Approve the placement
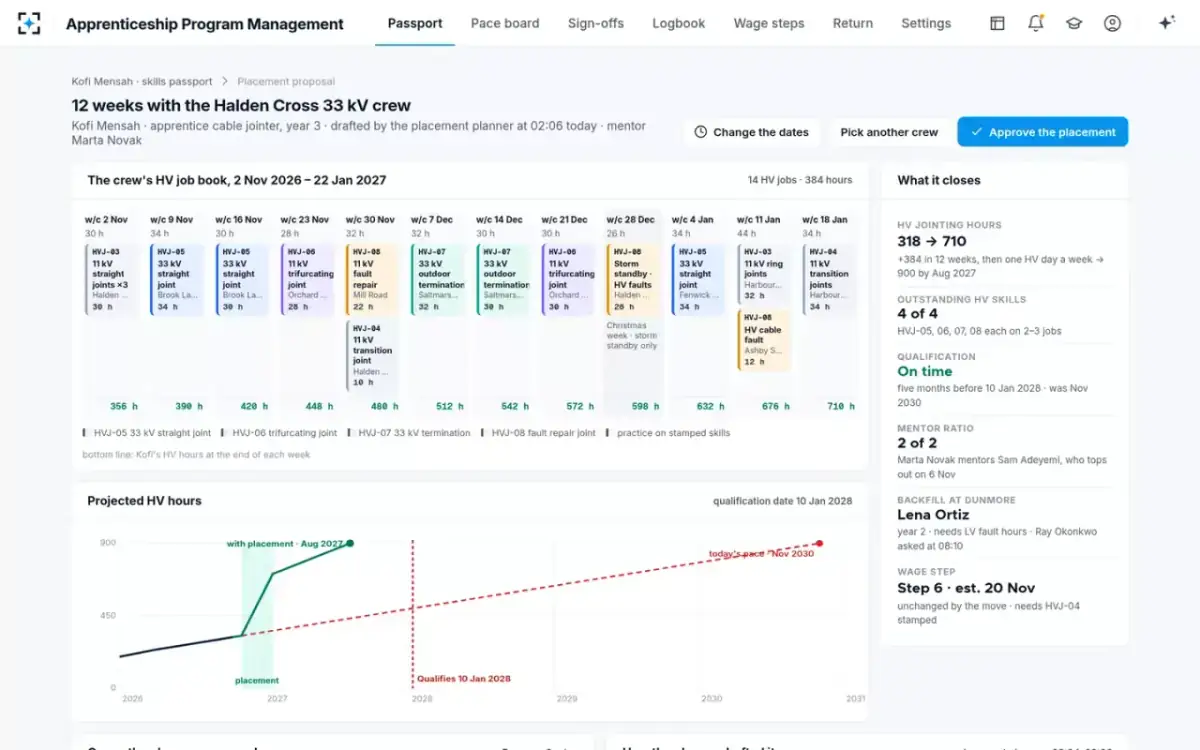This screenshot has height=750, width=1200. (1043, 132)
